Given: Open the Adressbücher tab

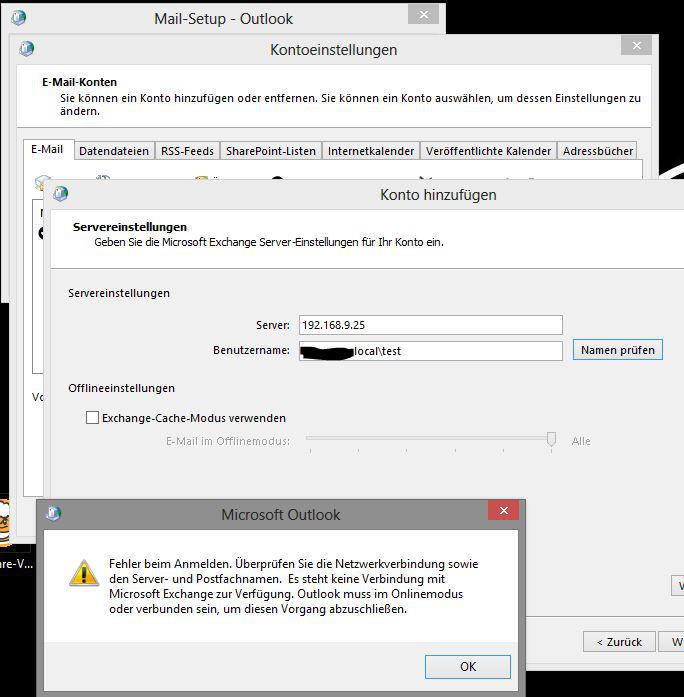Looking at the screenshot, I should 597,151.
